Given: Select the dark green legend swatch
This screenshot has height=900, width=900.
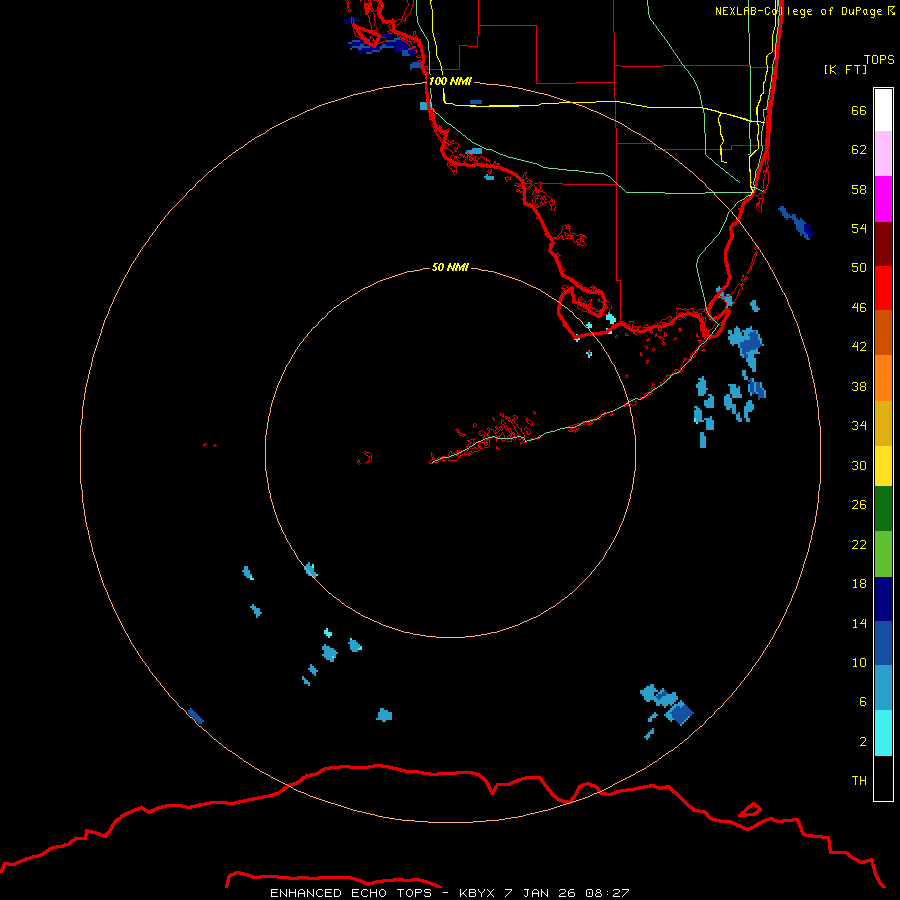Looking at the screenshot, I should [x=883, y=509].
